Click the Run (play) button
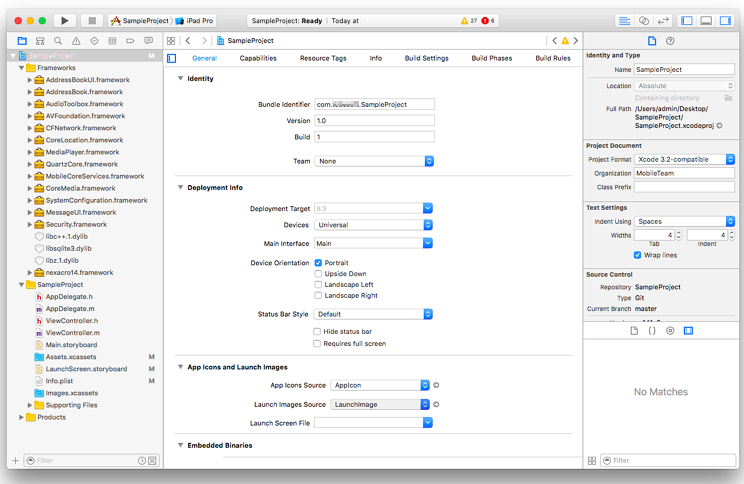Screen dimensions: 744x484 (65, 20)
